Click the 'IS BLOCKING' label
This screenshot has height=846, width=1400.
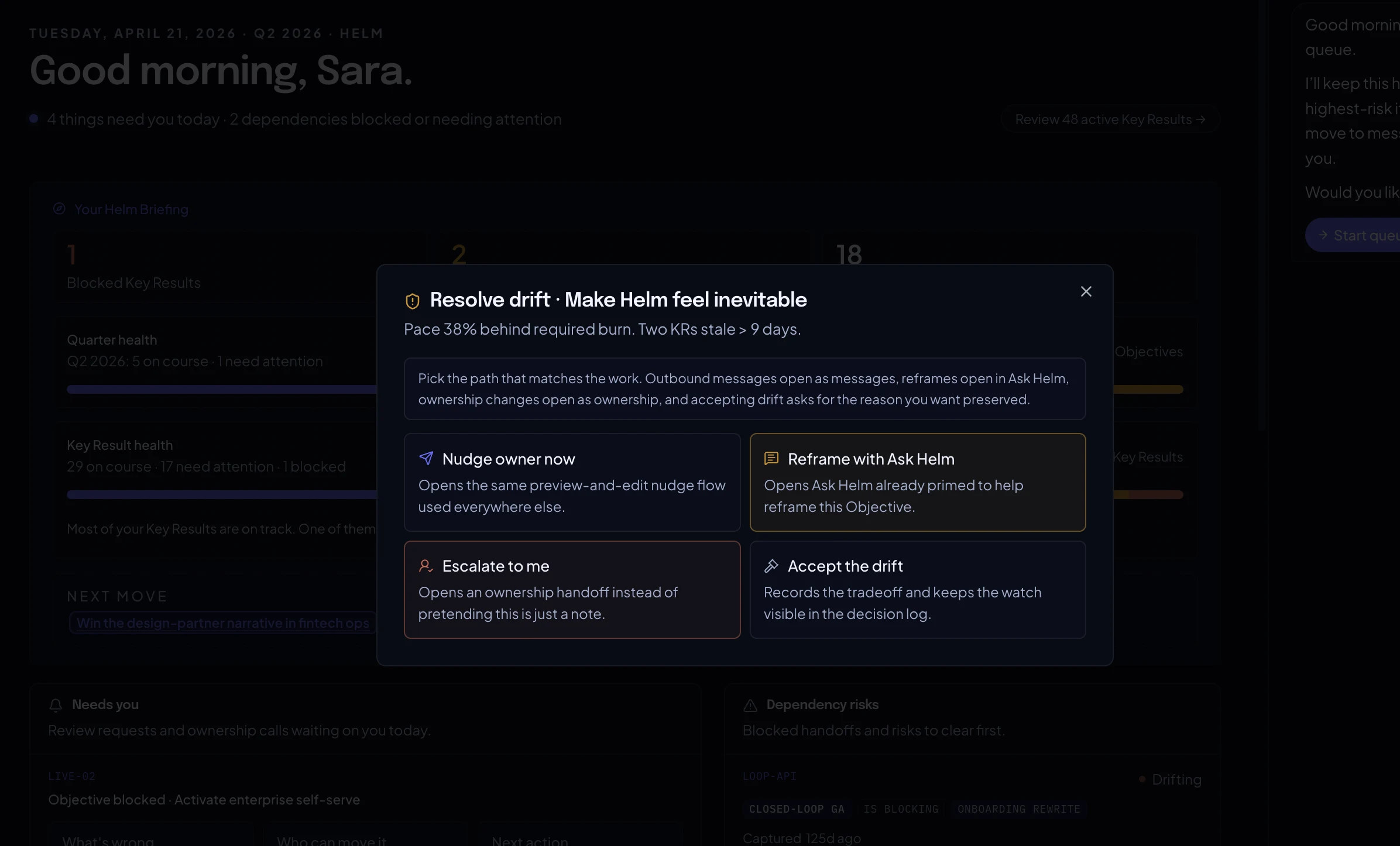coord(901,809)
